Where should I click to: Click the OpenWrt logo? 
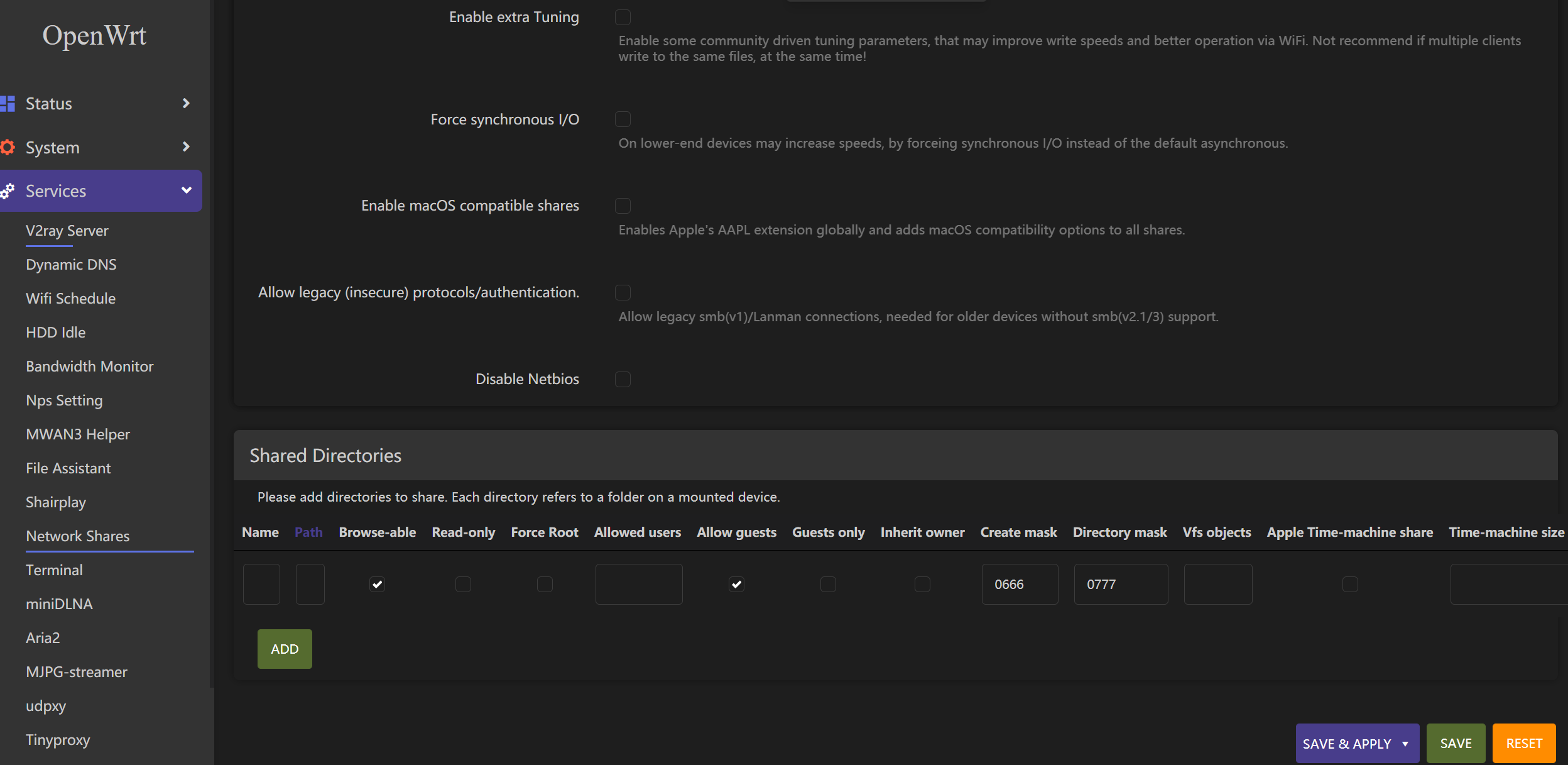click(94, 36)
